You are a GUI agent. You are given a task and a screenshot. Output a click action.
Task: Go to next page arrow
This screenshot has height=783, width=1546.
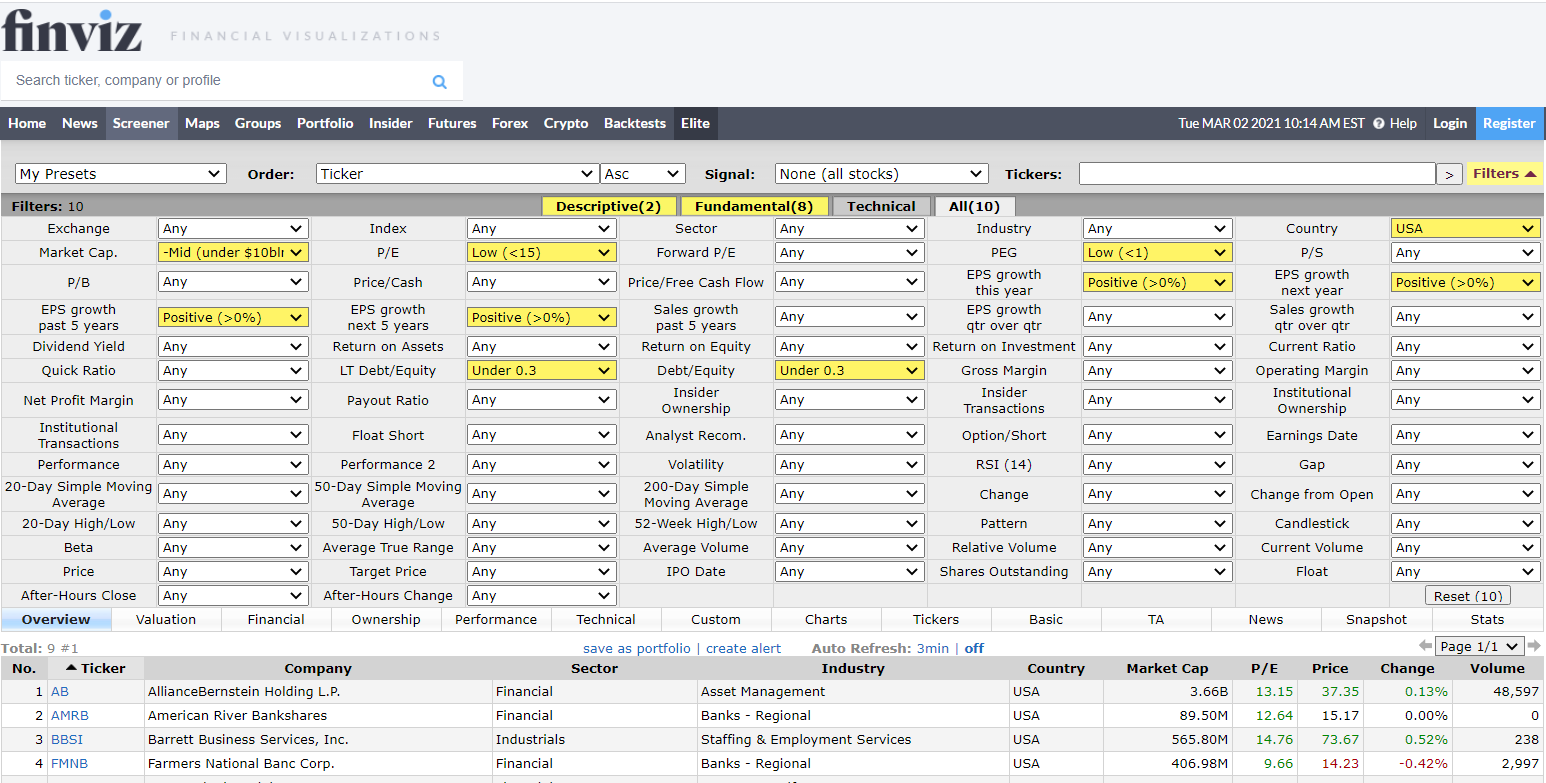1534,646
